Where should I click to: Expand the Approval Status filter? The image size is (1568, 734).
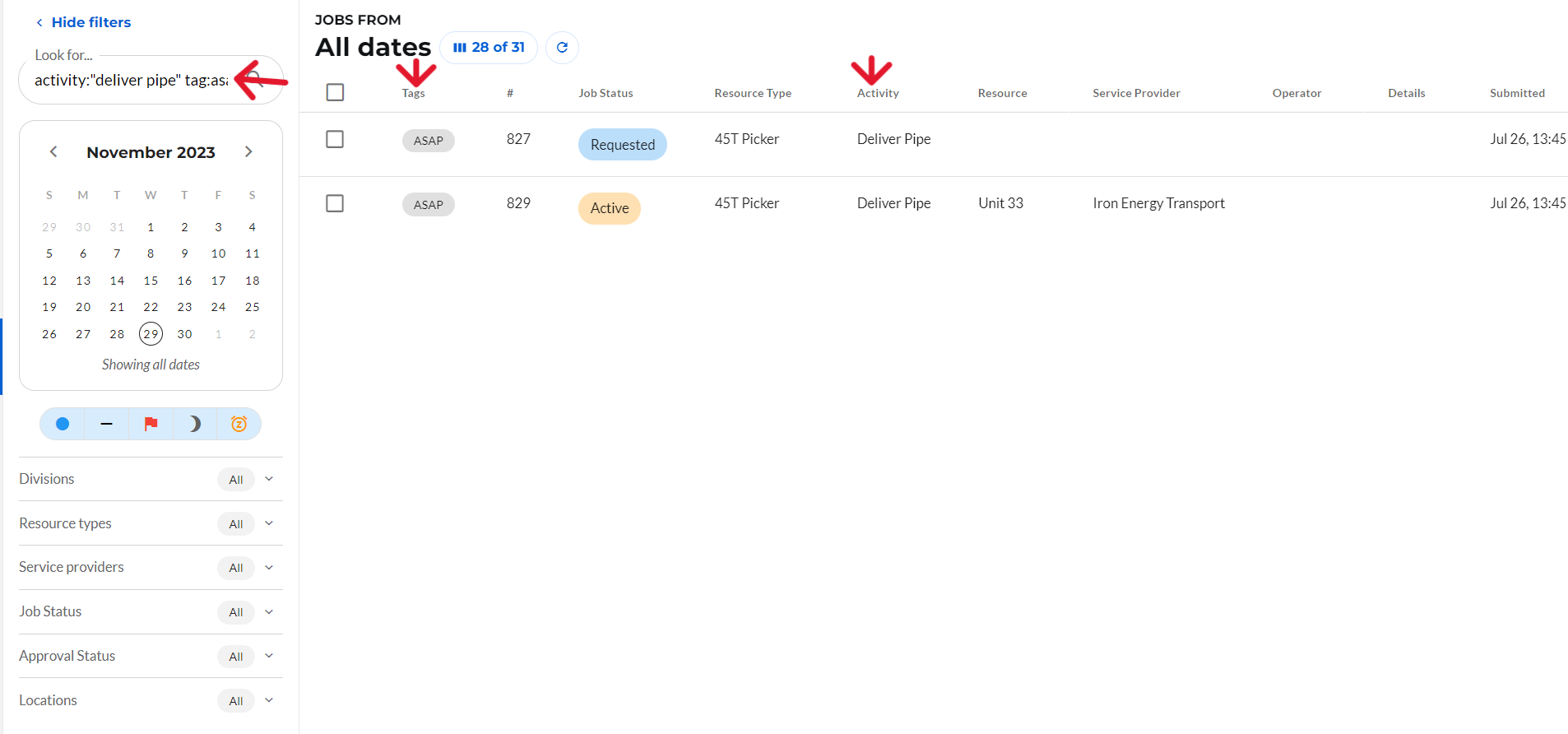[x=151, y=656]
